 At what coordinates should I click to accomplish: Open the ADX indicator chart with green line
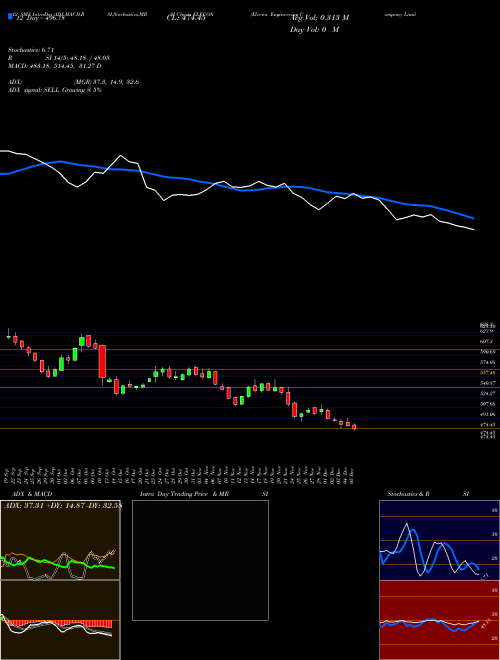(60, 540)
